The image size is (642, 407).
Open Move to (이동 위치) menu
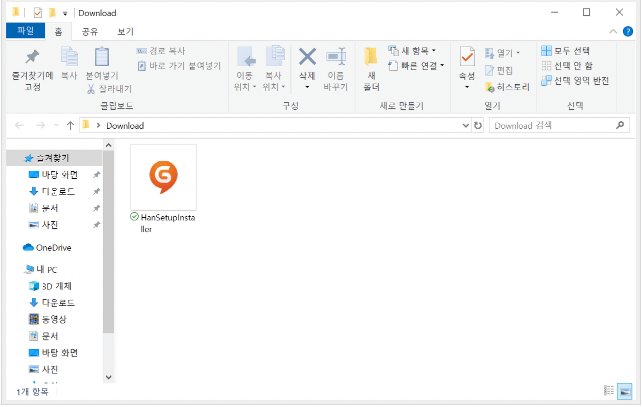point(245,69)
